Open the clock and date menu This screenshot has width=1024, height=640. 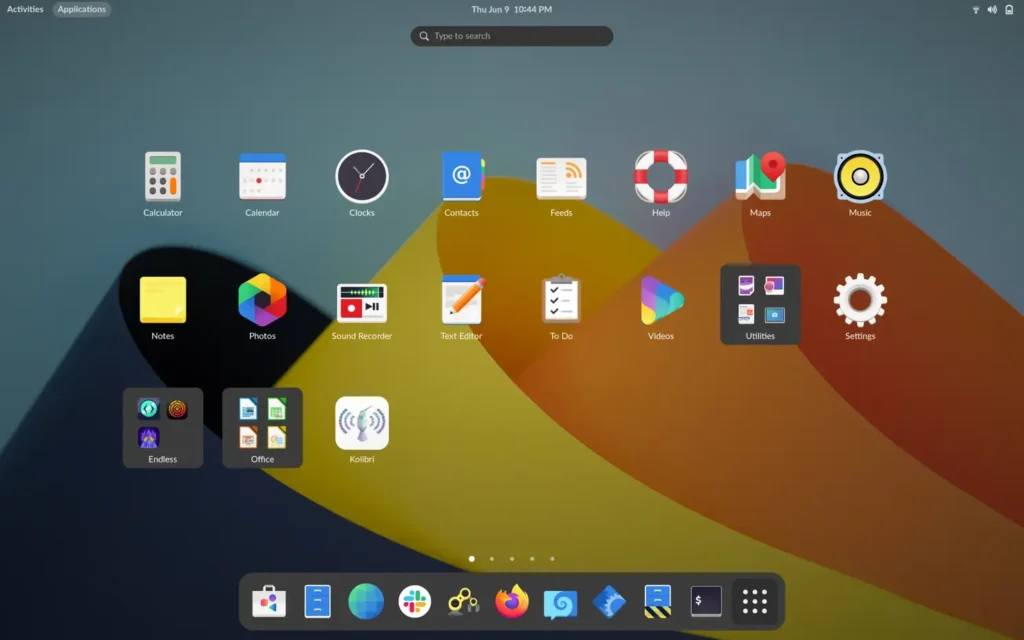pos(511,9)
